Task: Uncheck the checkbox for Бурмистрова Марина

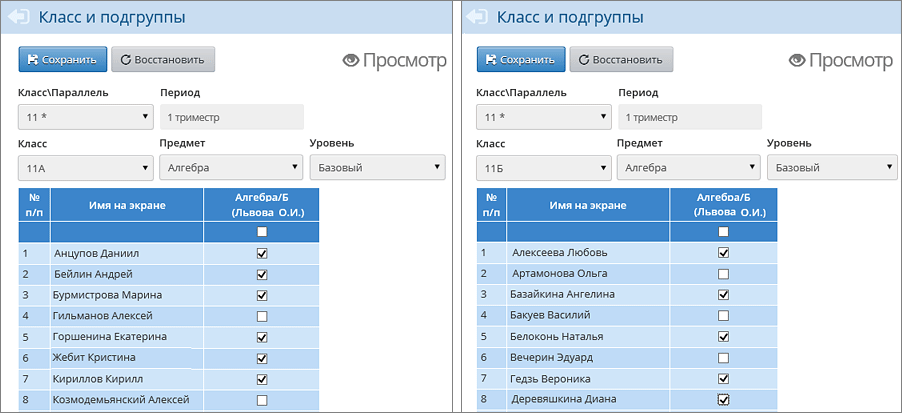Action: [262, 295]
